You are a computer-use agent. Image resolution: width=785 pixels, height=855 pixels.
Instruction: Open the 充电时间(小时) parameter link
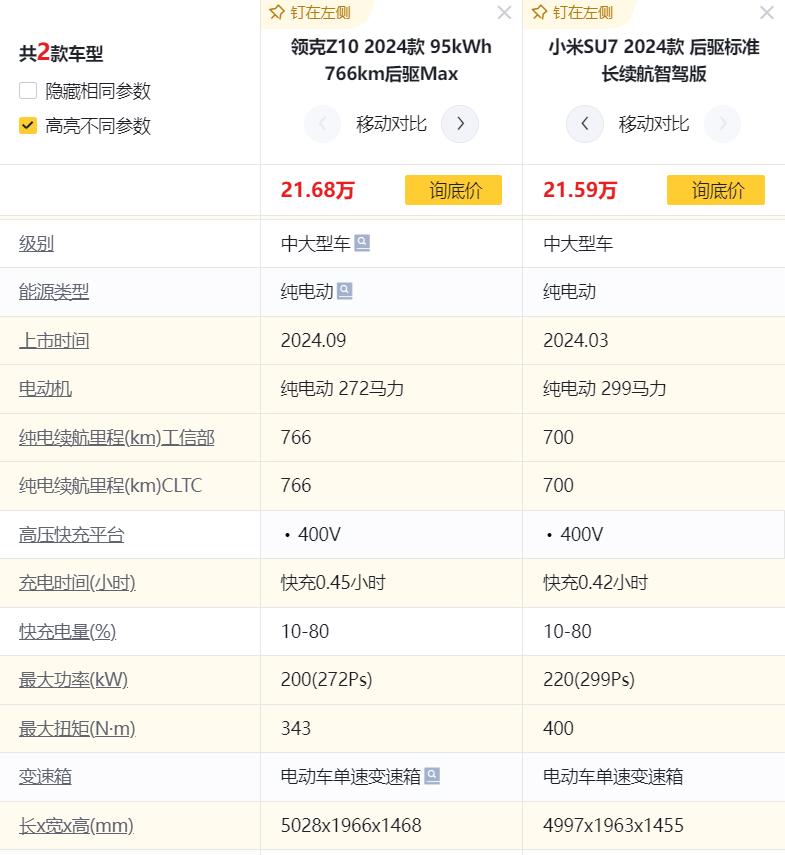pos(77,583)
